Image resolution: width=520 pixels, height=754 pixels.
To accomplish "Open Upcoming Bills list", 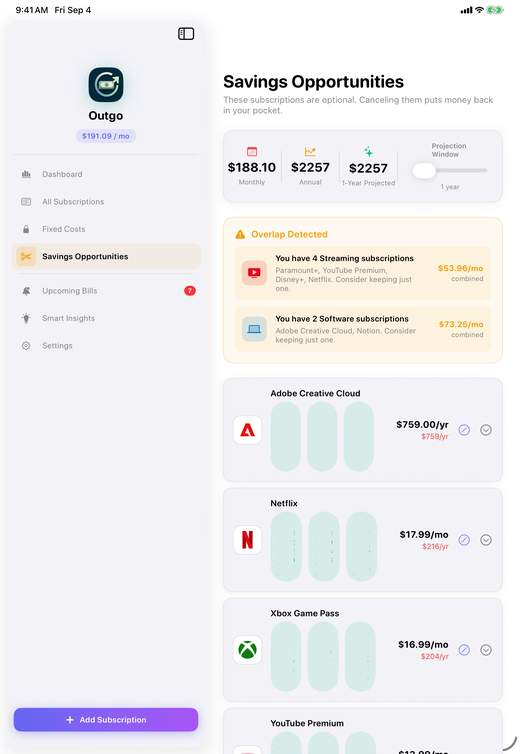I will click(x=106, y=291).
